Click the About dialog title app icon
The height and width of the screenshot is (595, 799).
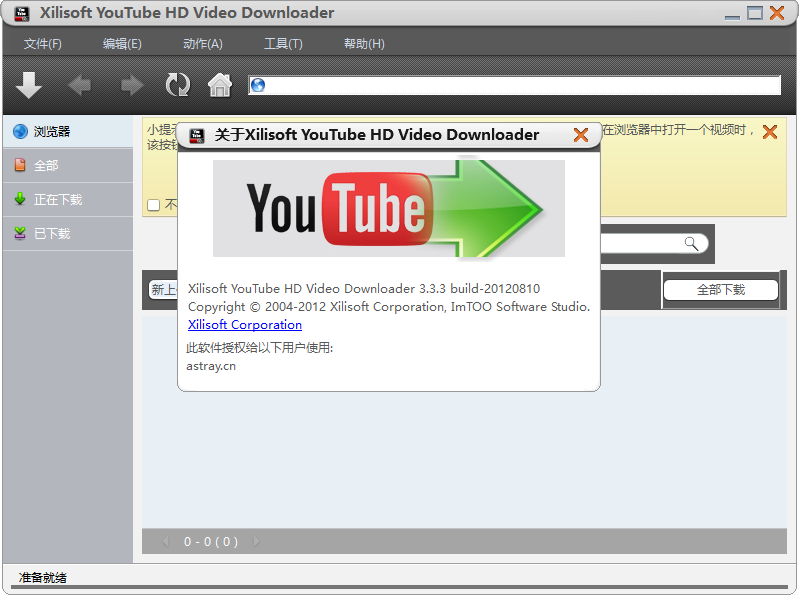(196, 136)
